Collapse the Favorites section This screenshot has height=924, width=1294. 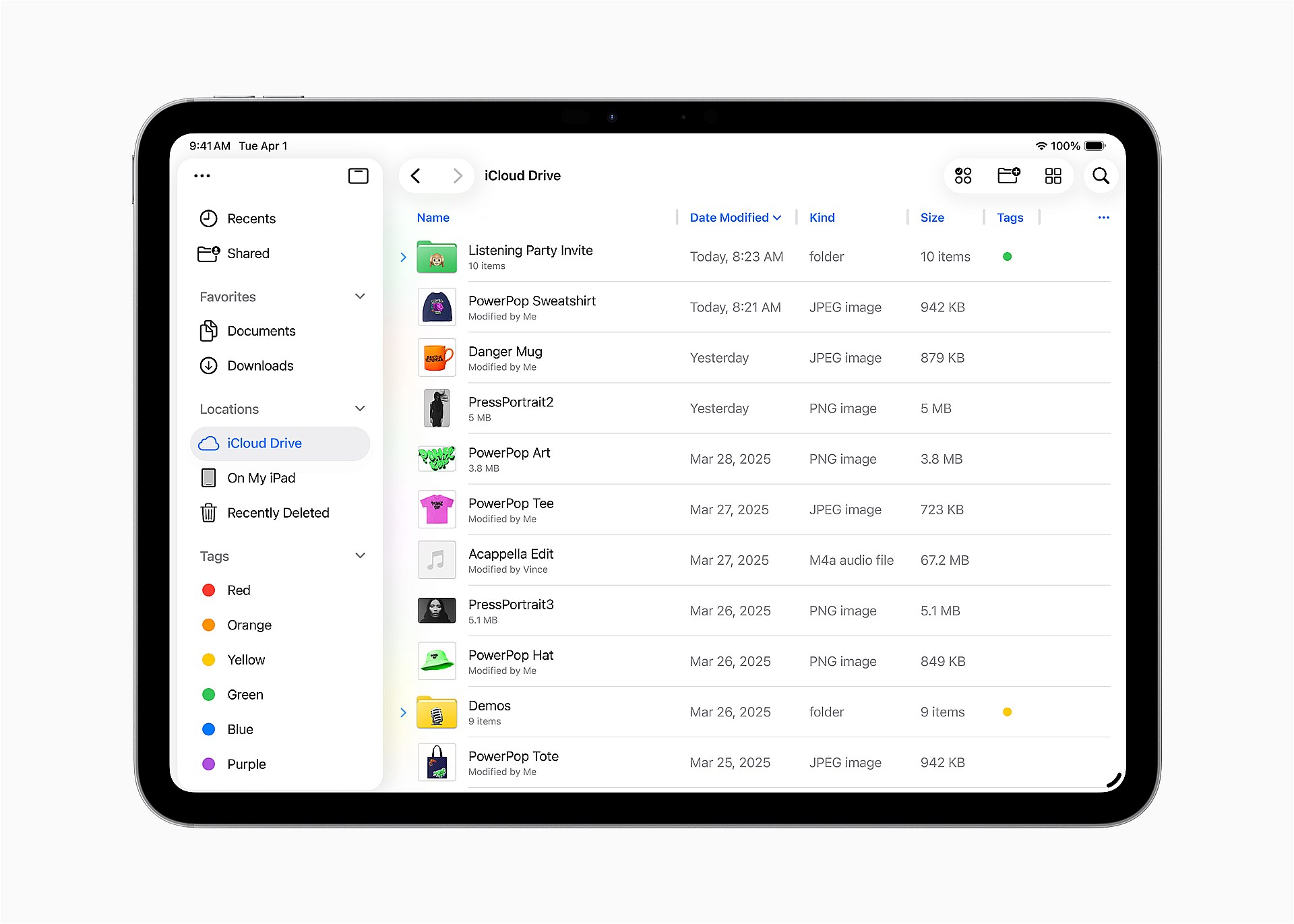pos(360,297)
